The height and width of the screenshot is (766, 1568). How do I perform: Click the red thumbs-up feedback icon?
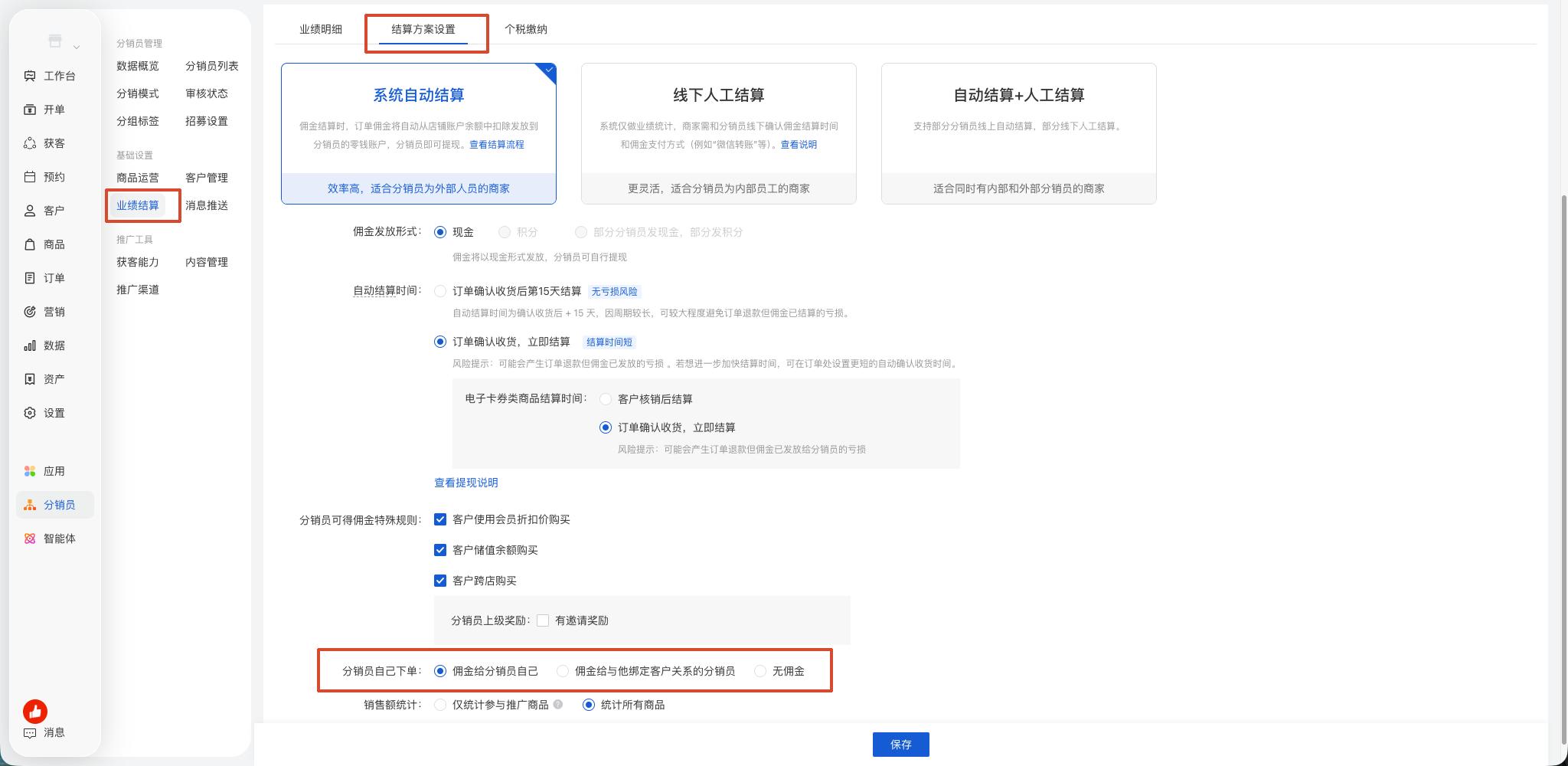click(x=35, y=712)
